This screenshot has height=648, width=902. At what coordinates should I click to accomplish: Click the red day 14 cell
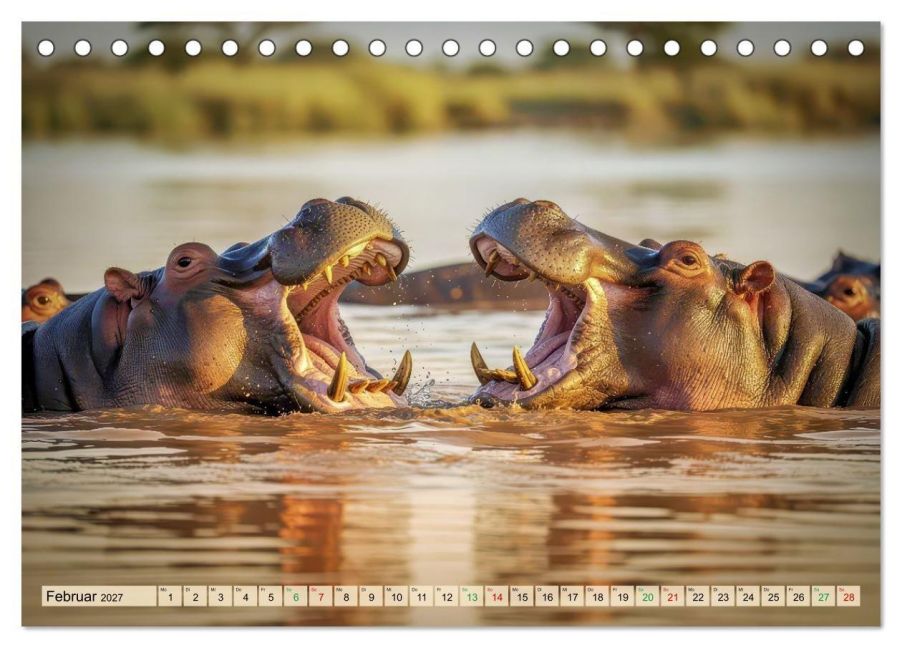[x=496, y=596]
